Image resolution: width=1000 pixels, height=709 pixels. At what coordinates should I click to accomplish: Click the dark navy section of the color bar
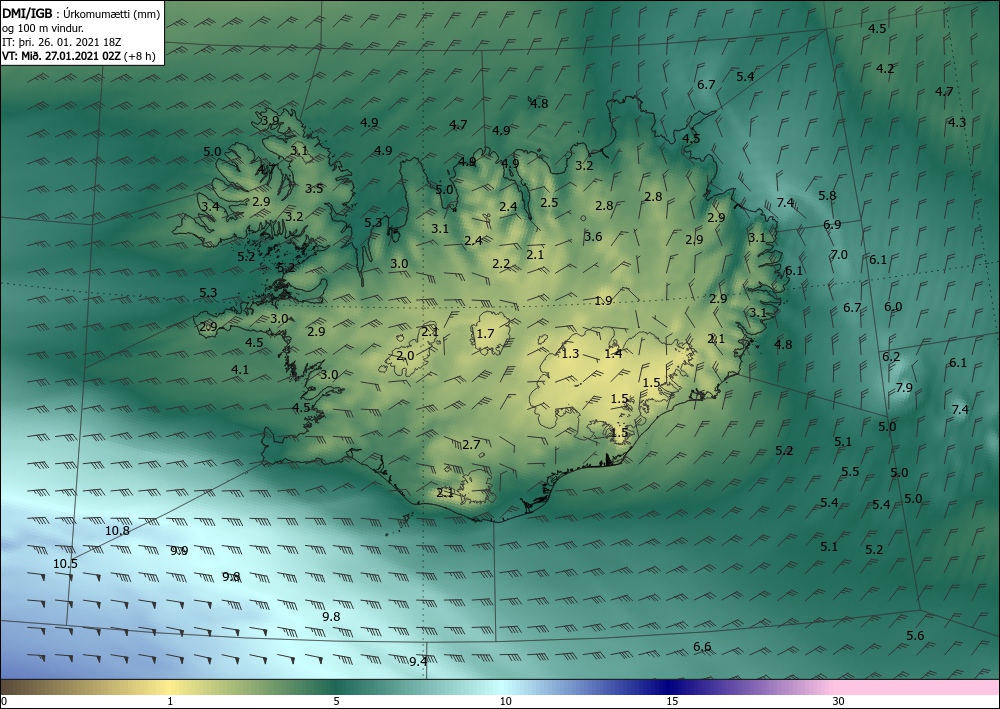(670, 687)
